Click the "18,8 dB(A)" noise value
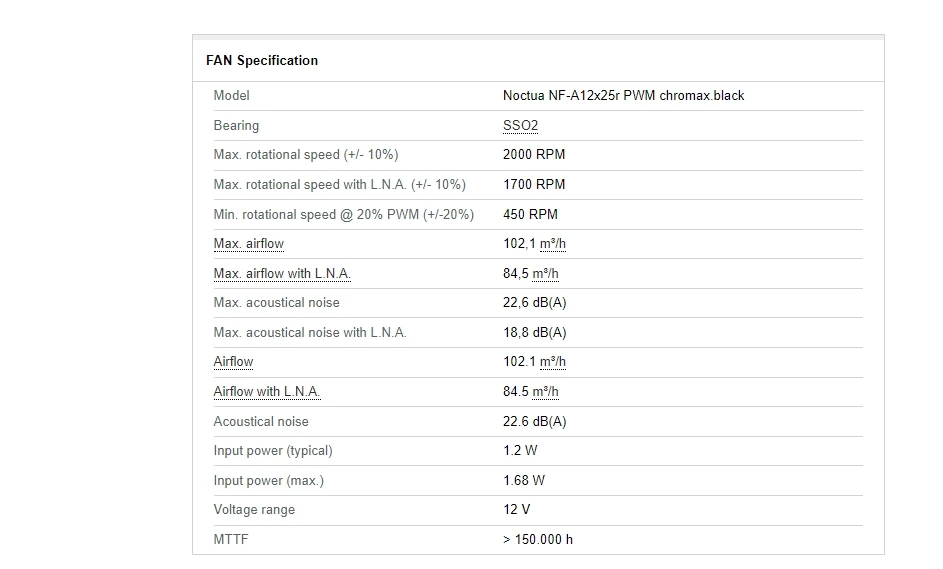 point(534,333)
